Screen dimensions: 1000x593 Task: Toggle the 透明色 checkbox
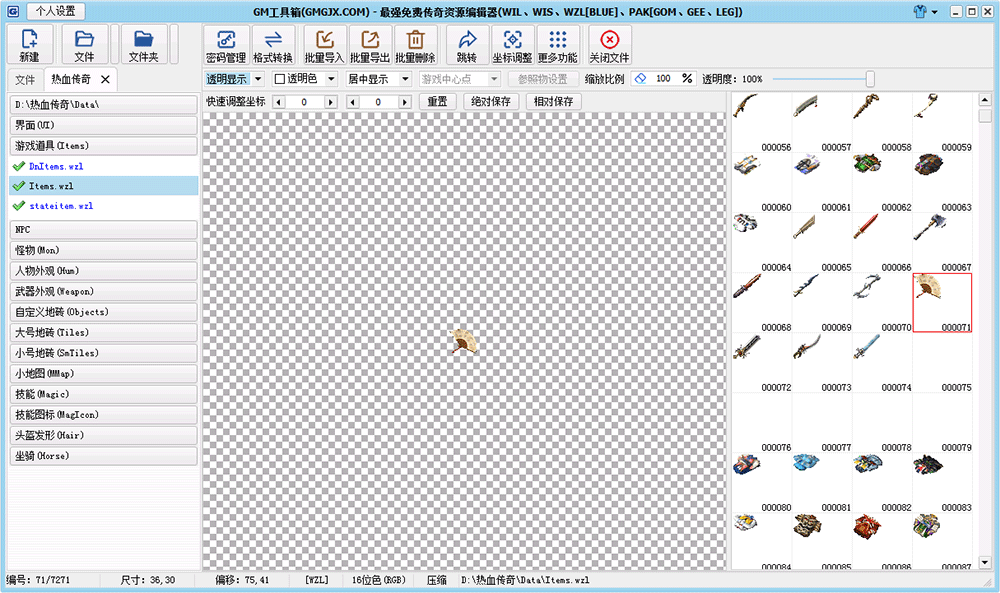pos(280,79)
